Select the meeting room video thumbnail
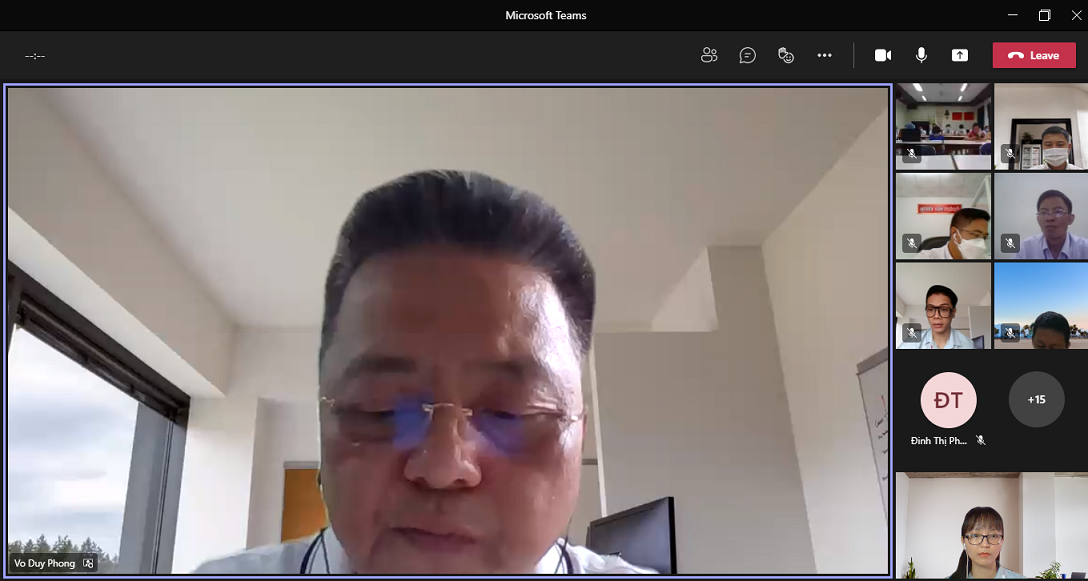The height and width of the screenshot is (581, 1088). click(x=943, y=125)
